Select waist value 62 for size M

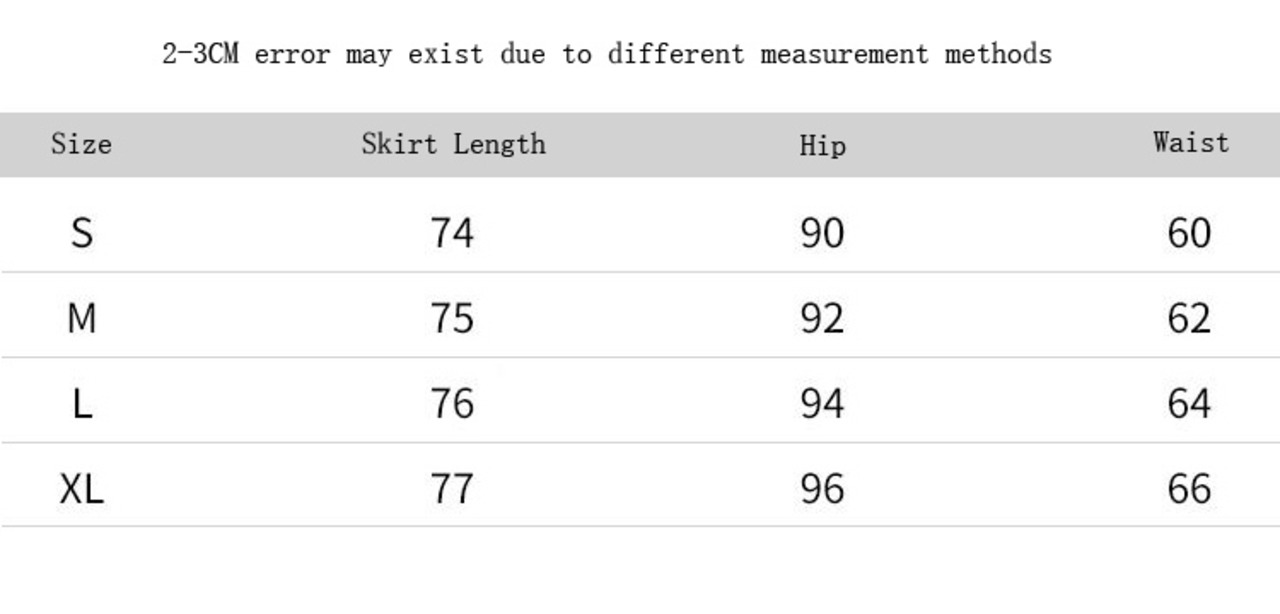[1189, 319]
